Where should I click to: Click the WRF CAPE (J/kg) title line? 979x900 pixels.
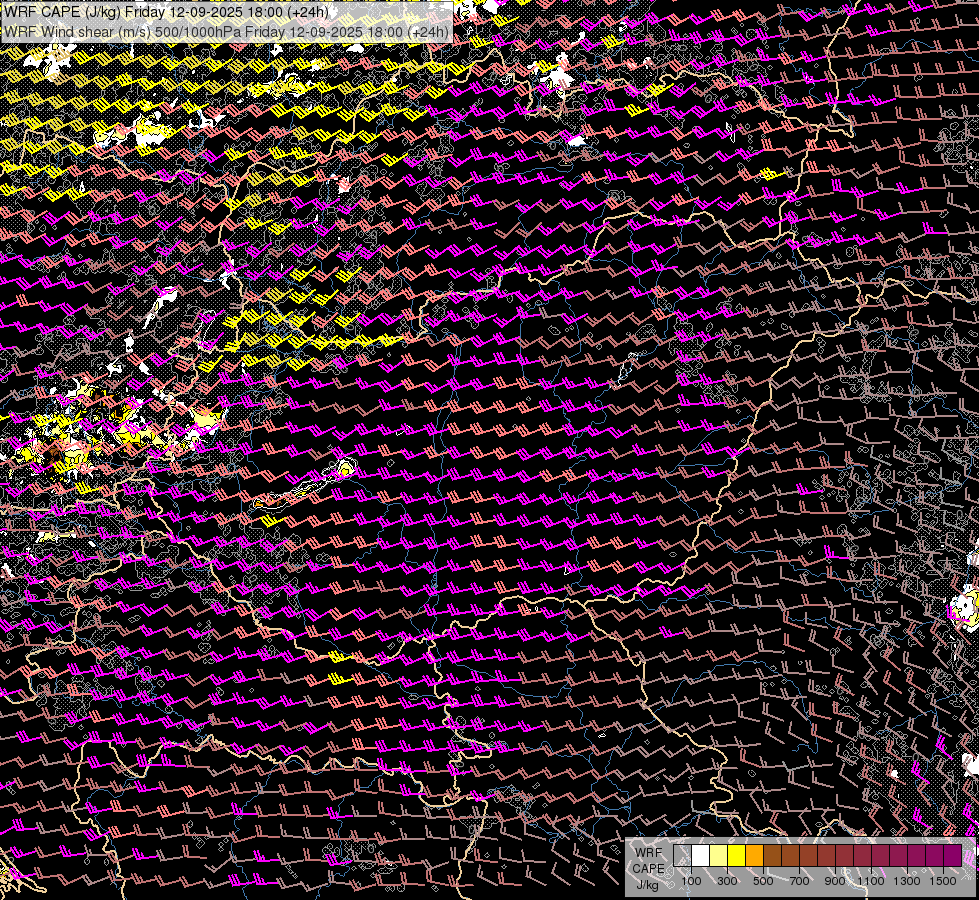coord(166,12)
